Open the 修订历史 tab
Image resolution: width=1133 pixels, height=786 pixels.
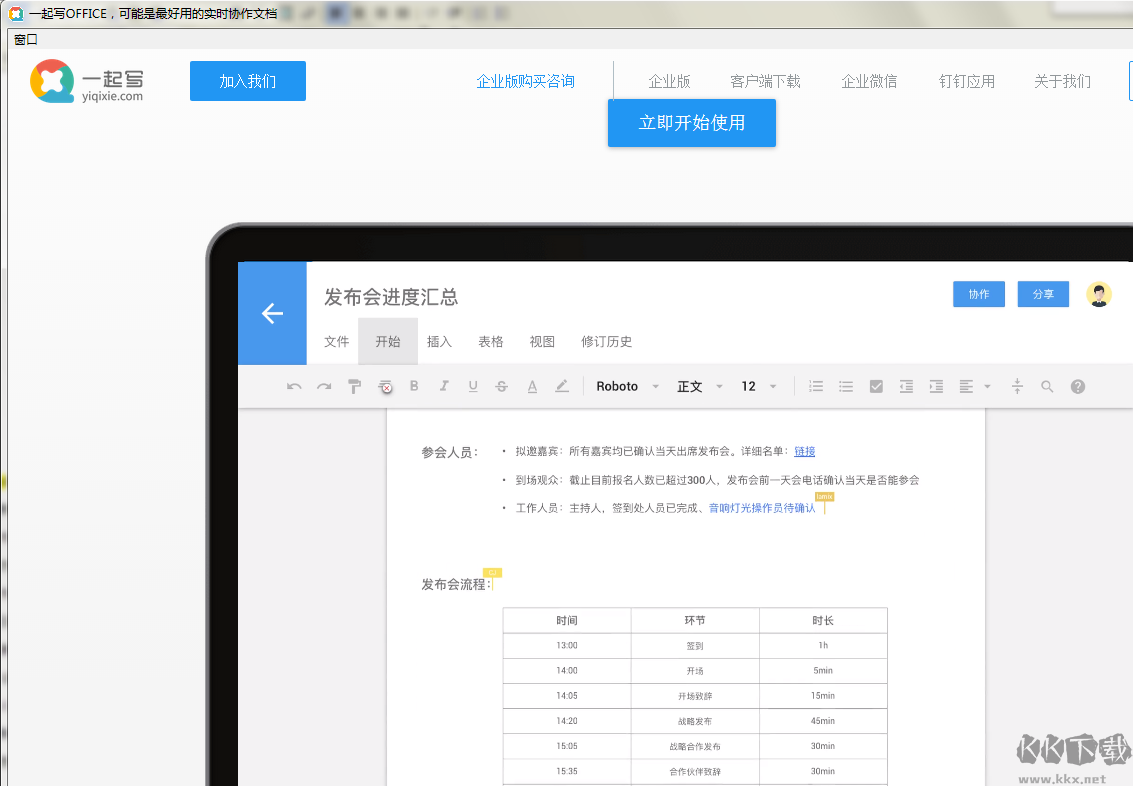click(606, 342)
